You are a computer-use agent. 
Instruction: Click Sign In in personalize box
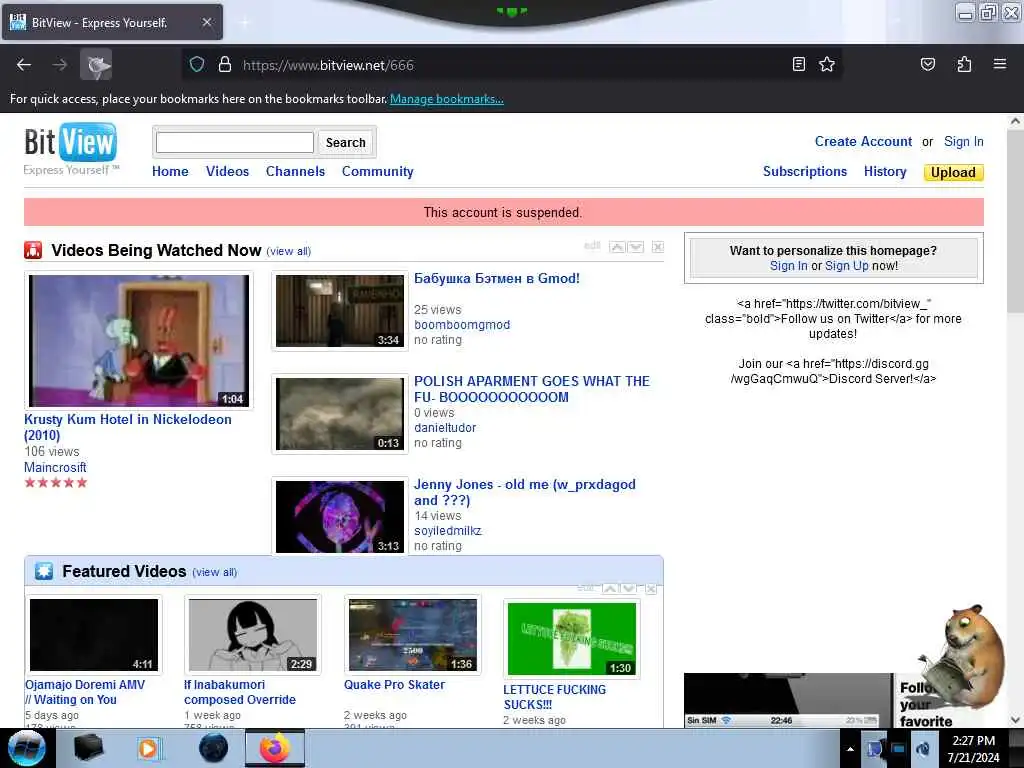coord(788,266)
